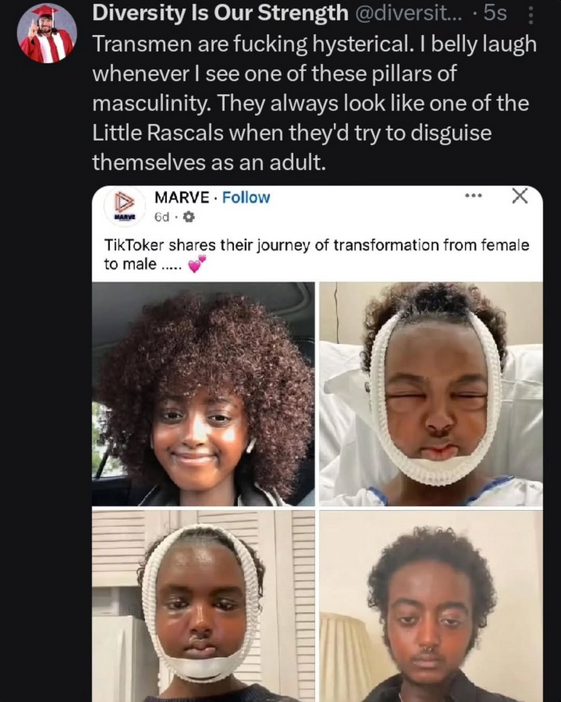This screenshot has height=702, width=561.
Task: Open the MARVE page name
Action: 182,197
